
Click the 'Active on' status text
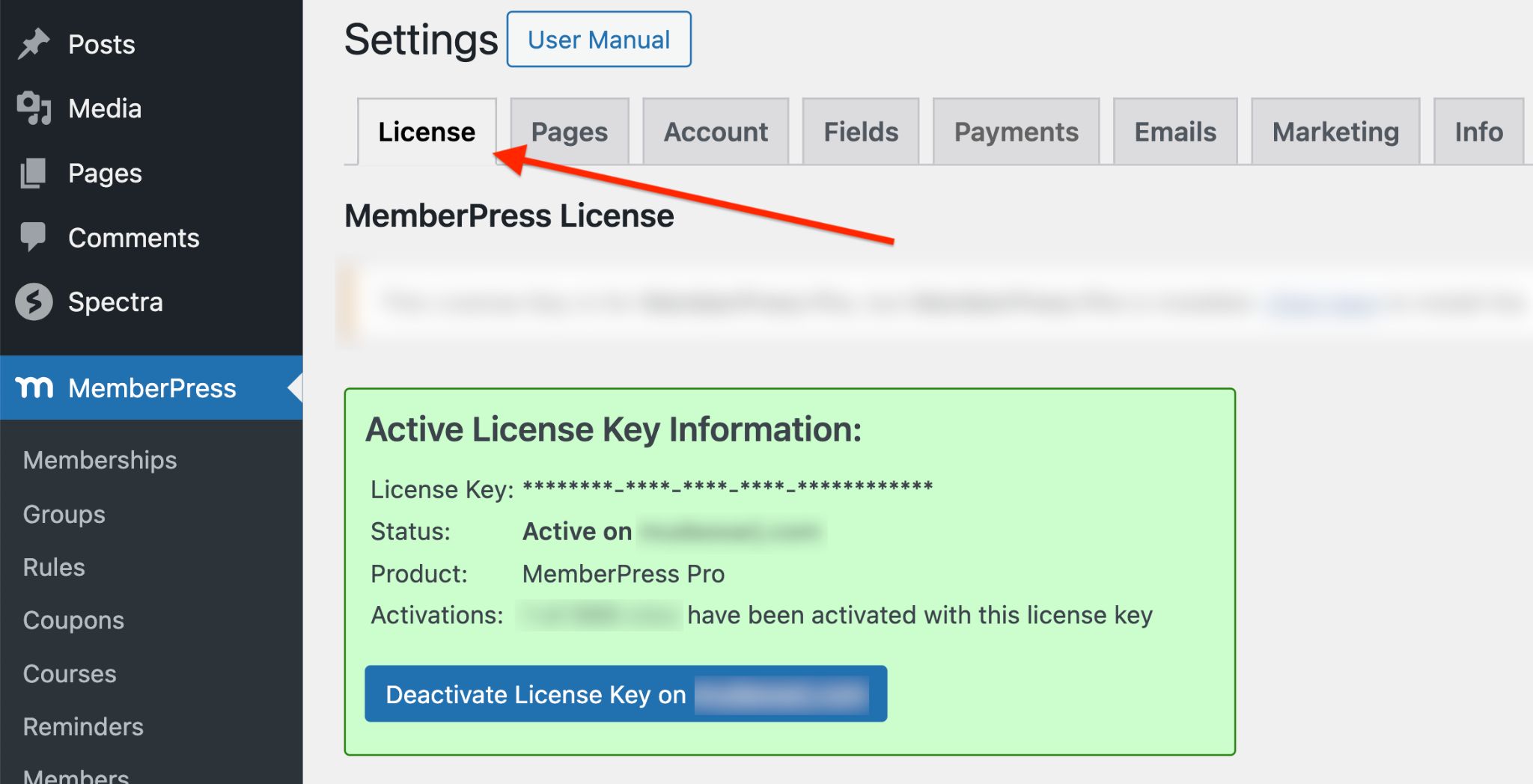tap(577, 531)
